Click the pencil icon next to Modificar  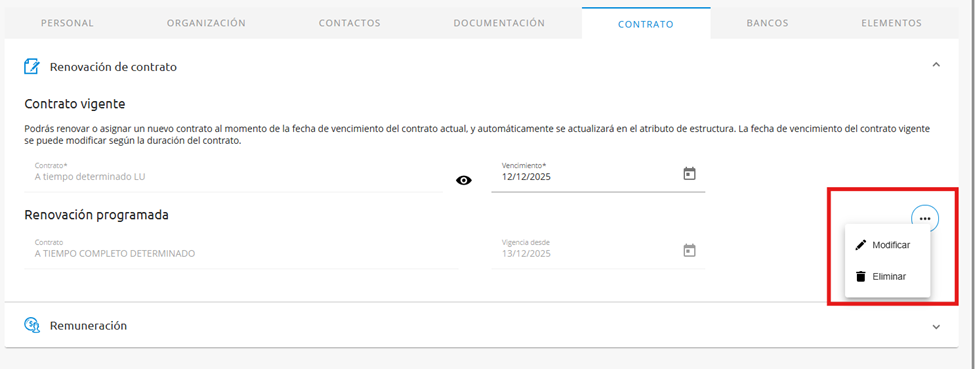(x=861, y=245)
